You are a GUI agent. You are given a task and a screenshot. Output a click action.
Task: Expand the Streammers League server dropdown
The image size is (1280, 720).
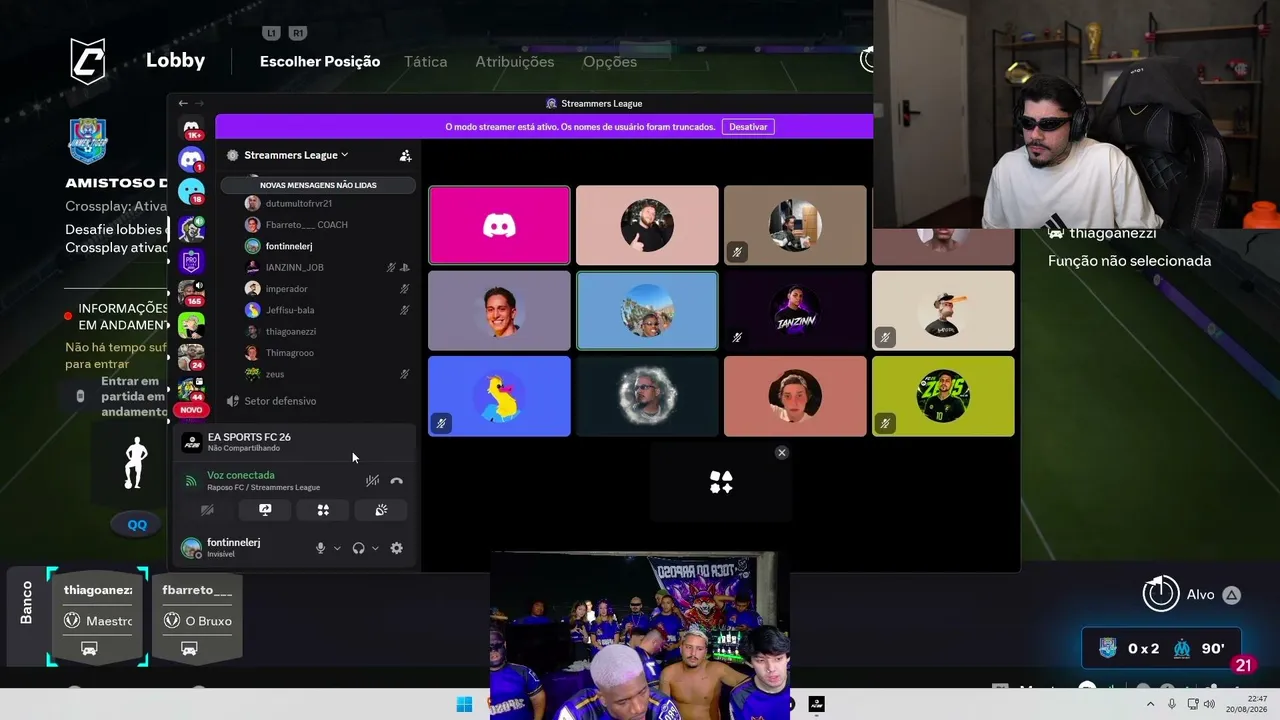pyautogui.click(x=344, y=155)
